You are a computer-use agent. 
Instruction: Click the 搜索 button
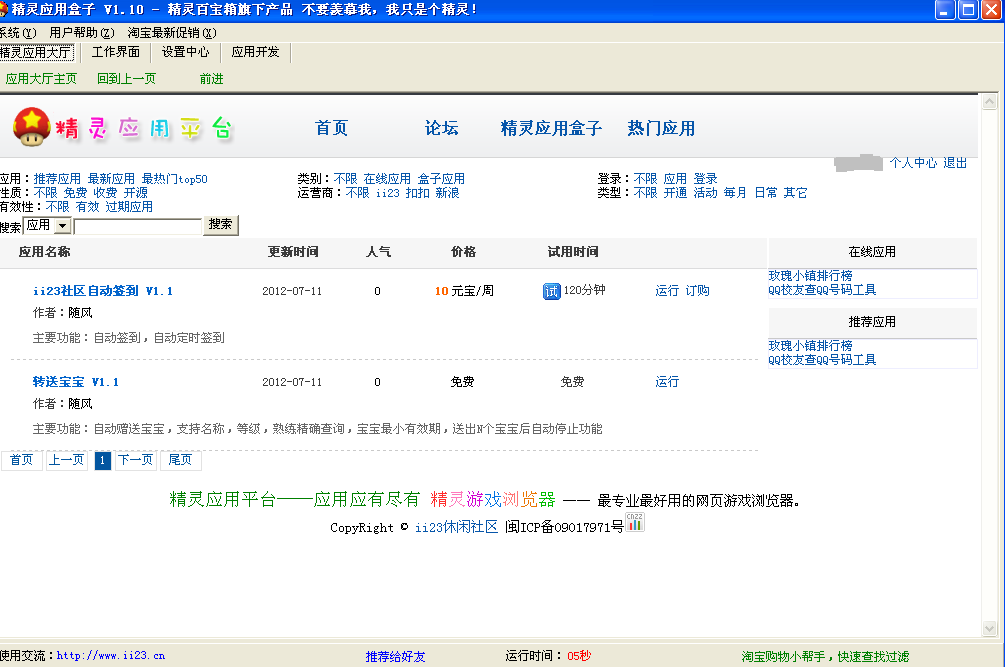[220, 224]
